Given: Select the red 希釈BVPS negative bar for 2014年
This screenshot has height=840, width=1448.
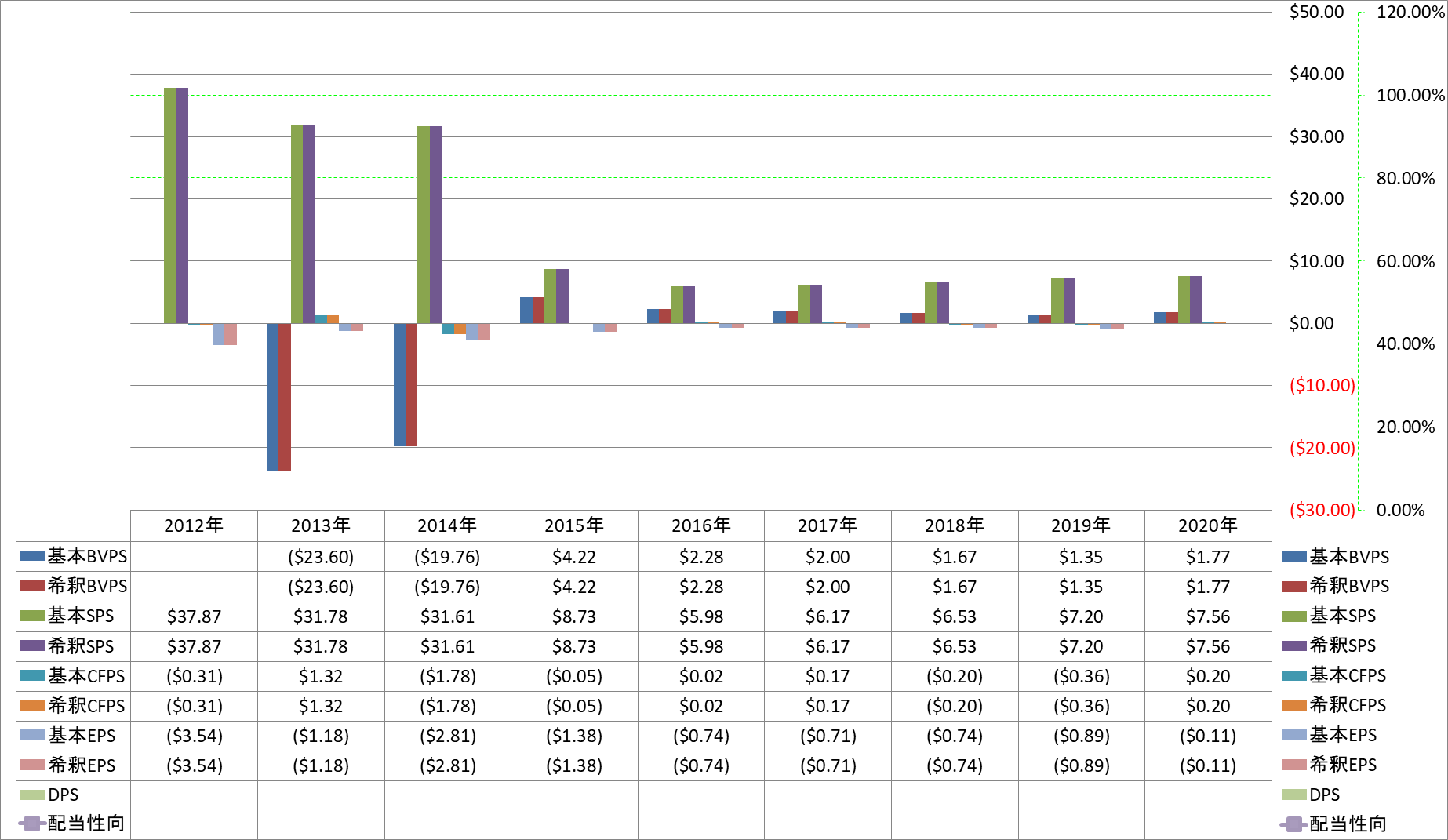Looking at the screenshot, I should (x=411, y=385).
